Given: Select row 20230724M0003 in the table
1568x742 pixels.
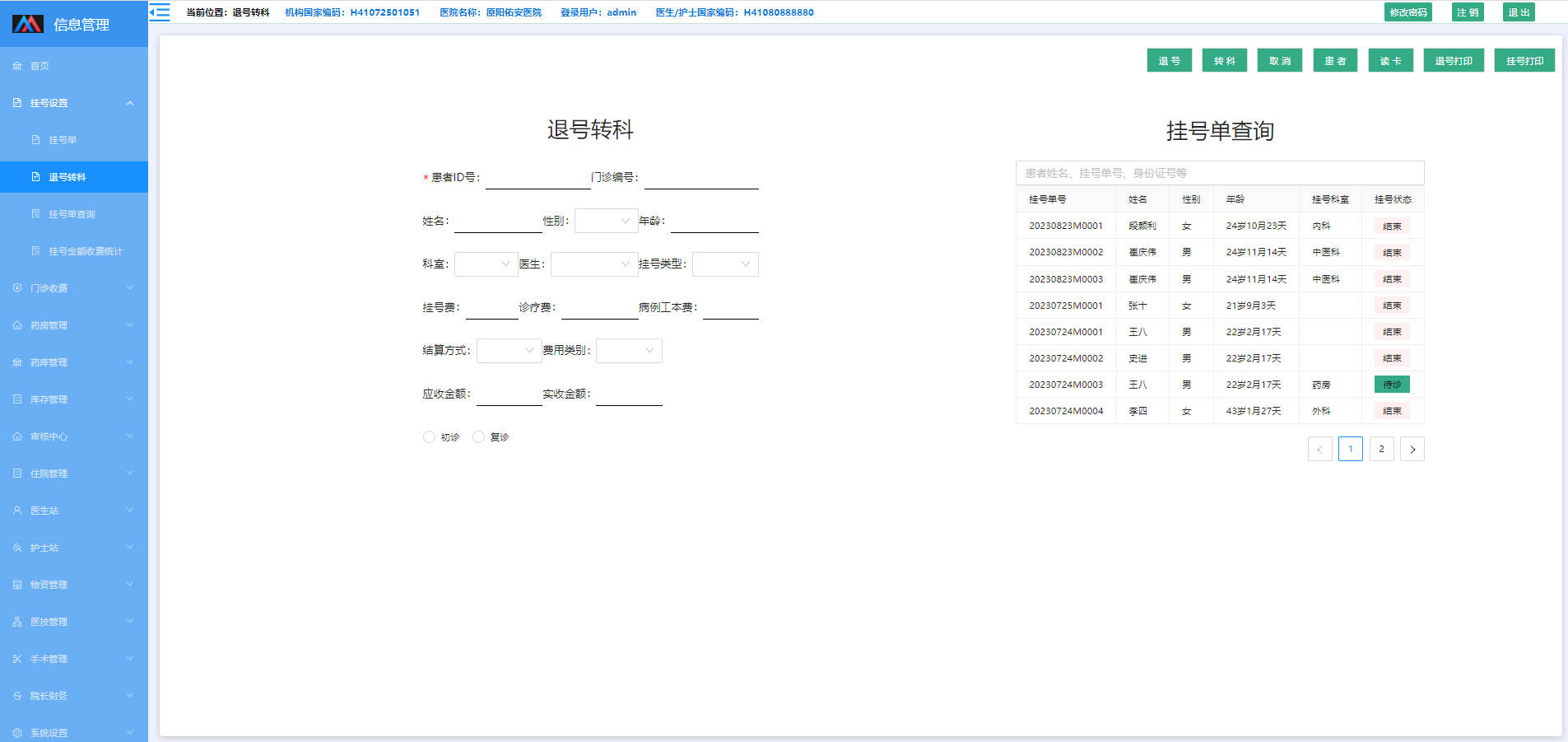Looking at the screenshot, I should click(1220, 385).
